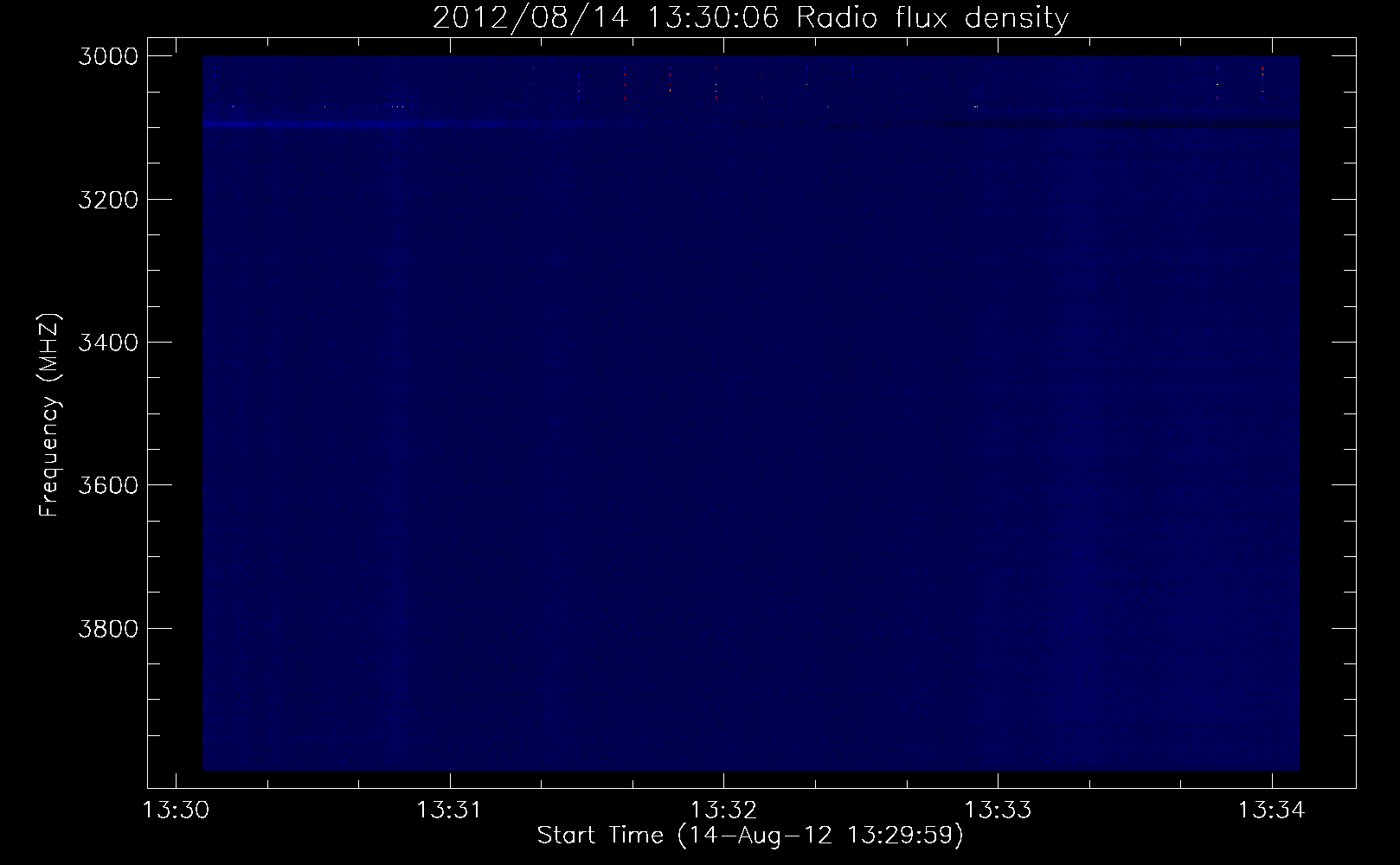Image resolution: width=1400 pixels, height=865 pixels.
Task: Click the 3200 frequency tick label
Action: click(x=107, y=199)
